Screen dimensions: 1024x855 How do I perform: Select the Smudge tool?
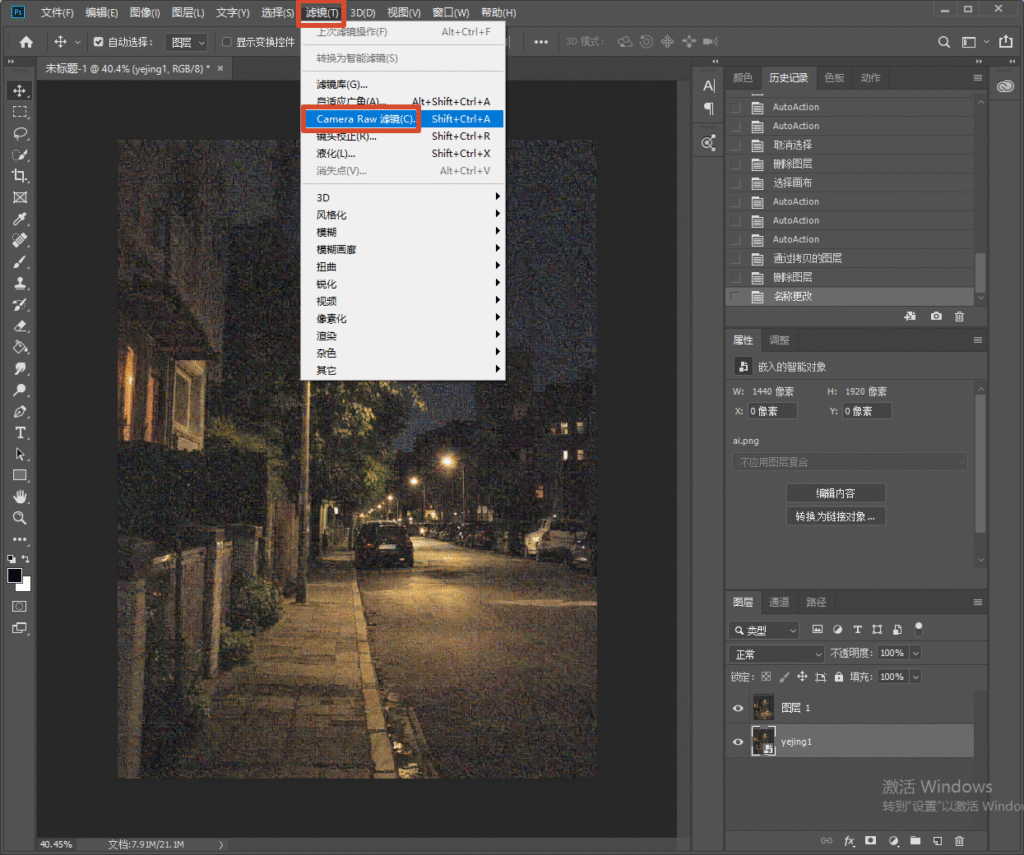click(20, 368)
